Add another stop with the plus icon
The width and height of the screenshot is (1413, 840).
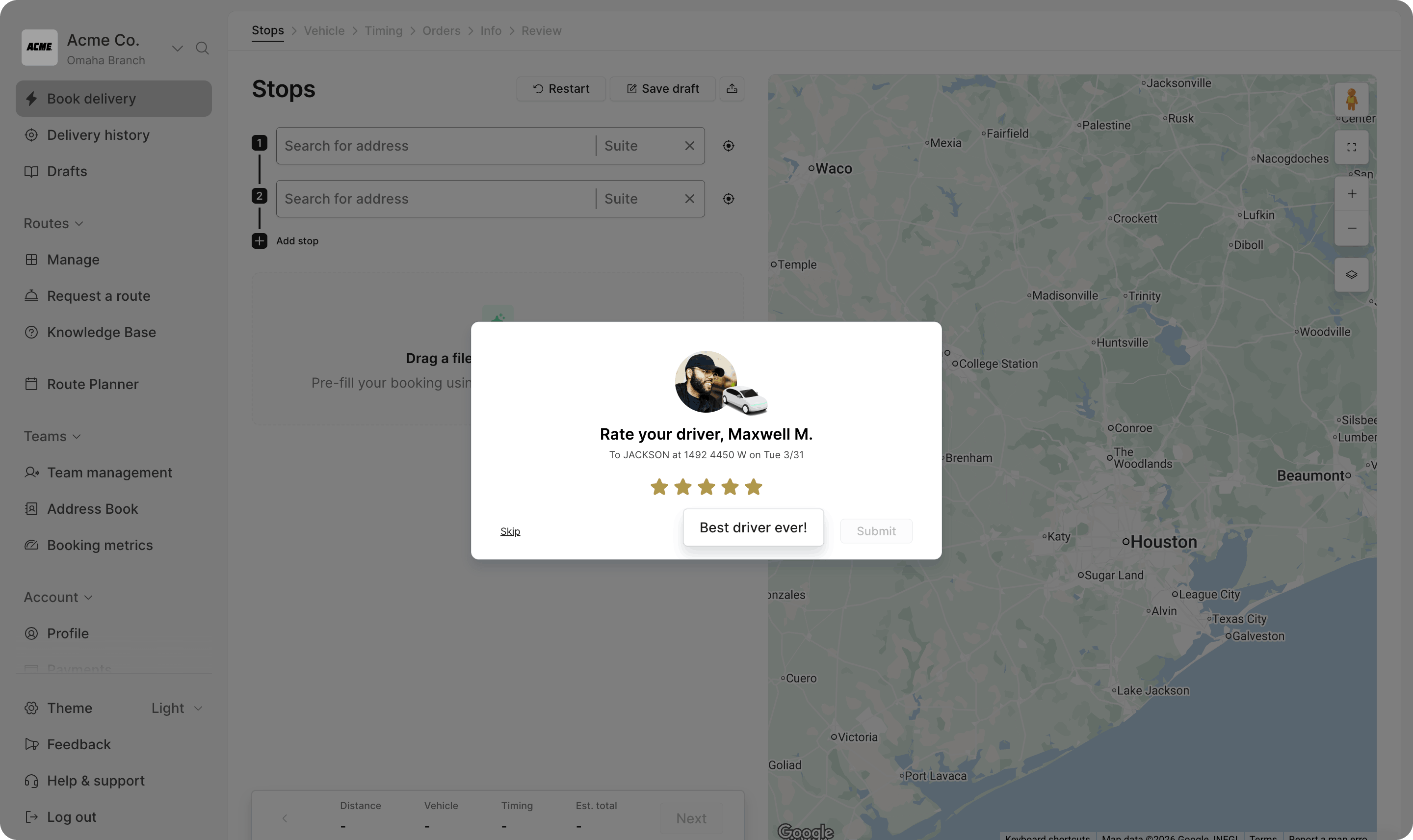259,240
